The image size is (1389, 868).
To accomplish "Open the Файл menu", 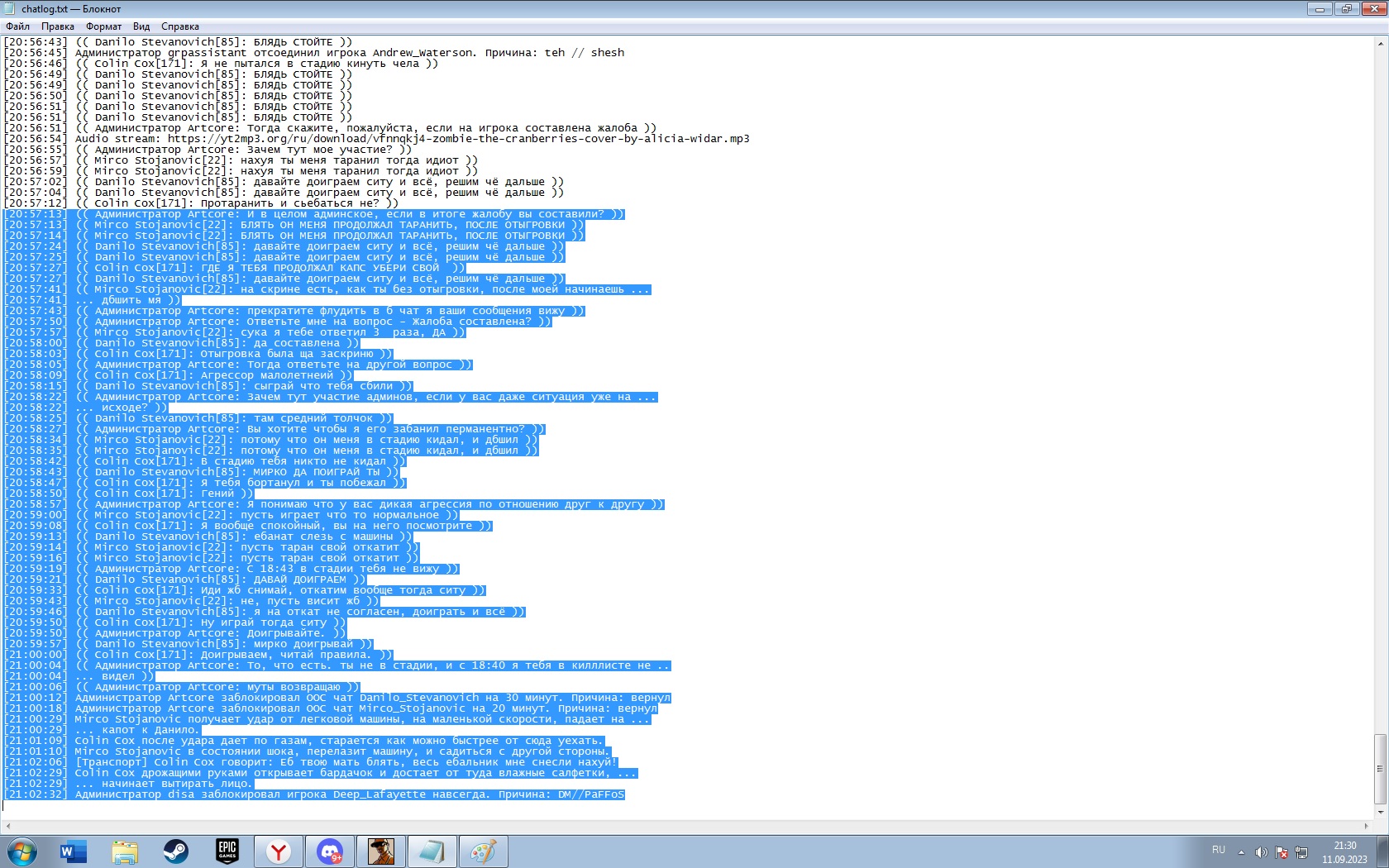I will click(17, 26).
